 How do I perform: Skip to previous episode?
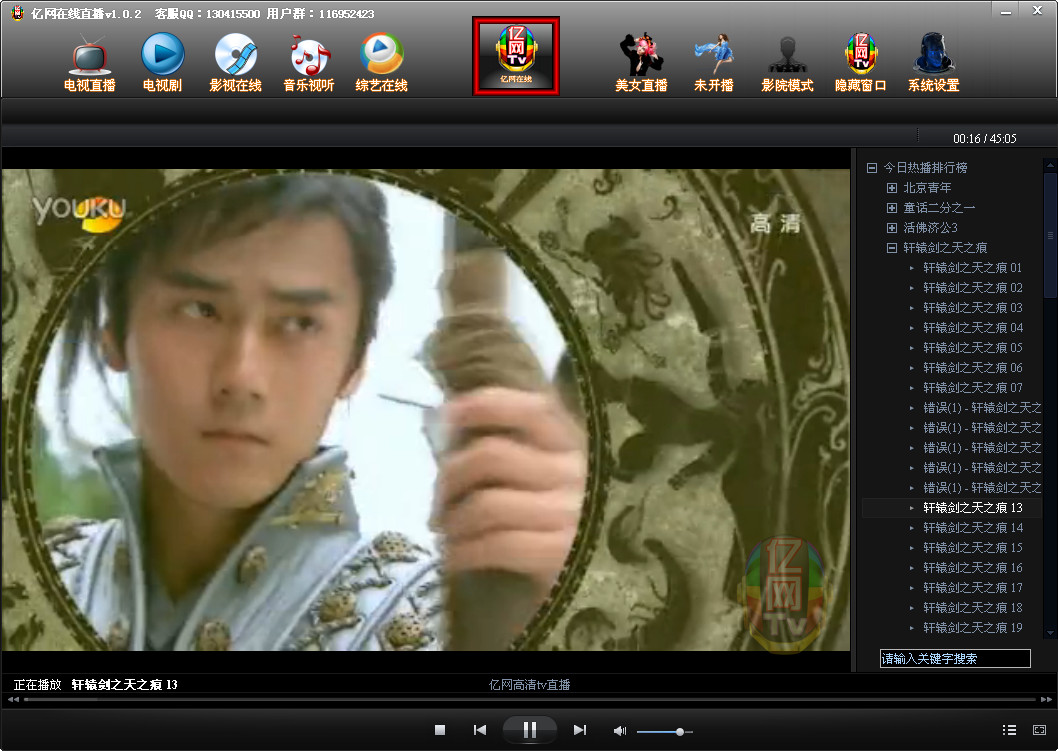[x=480, y=729]
